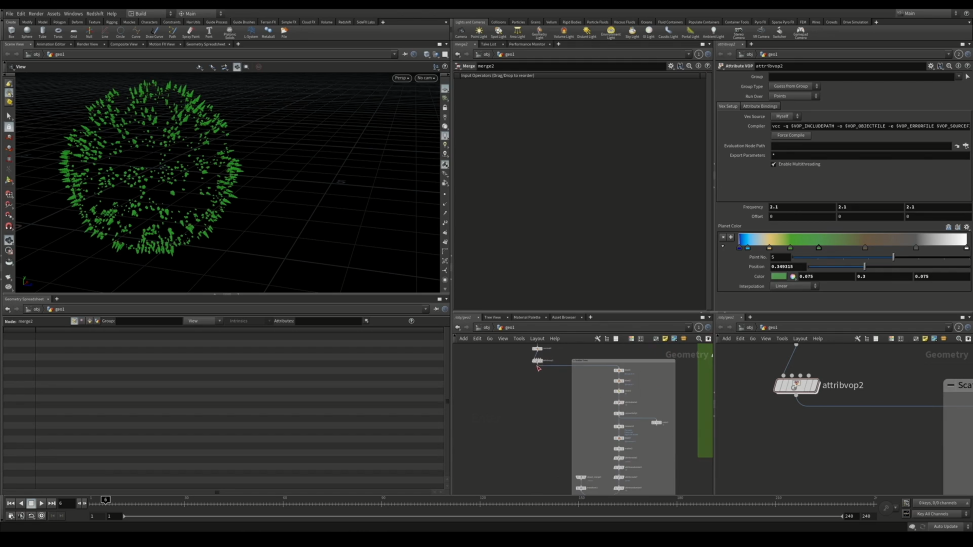Add a Sky Light from the shelf
The height and width of the screenshot is (547, 973).
(x=632, y=32)
